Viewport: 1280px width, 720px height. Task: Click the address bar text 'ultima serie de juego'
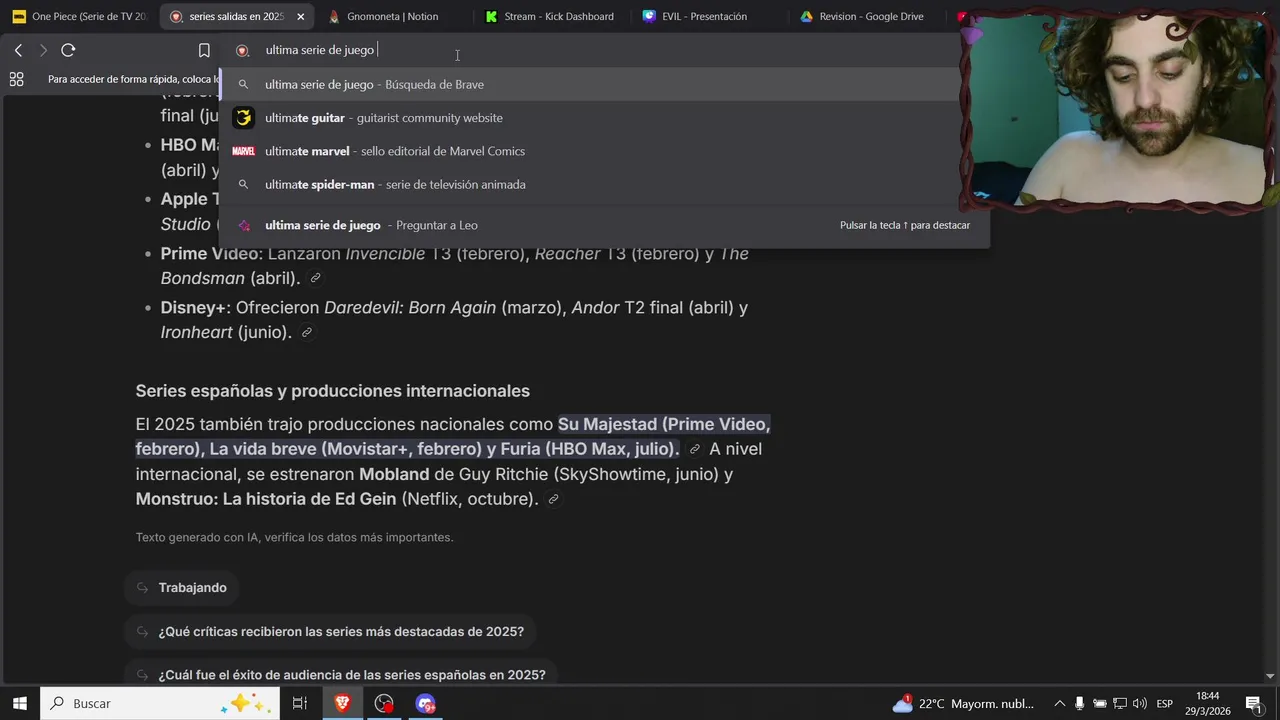[319, 50]
